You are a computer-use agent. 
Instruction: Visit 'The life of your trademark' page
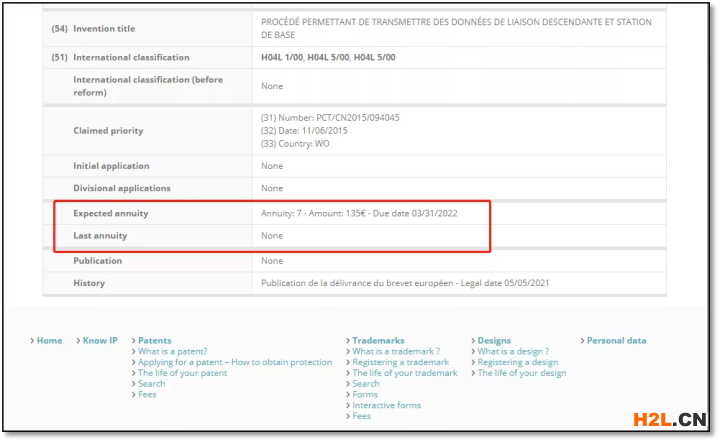[405, 373]
